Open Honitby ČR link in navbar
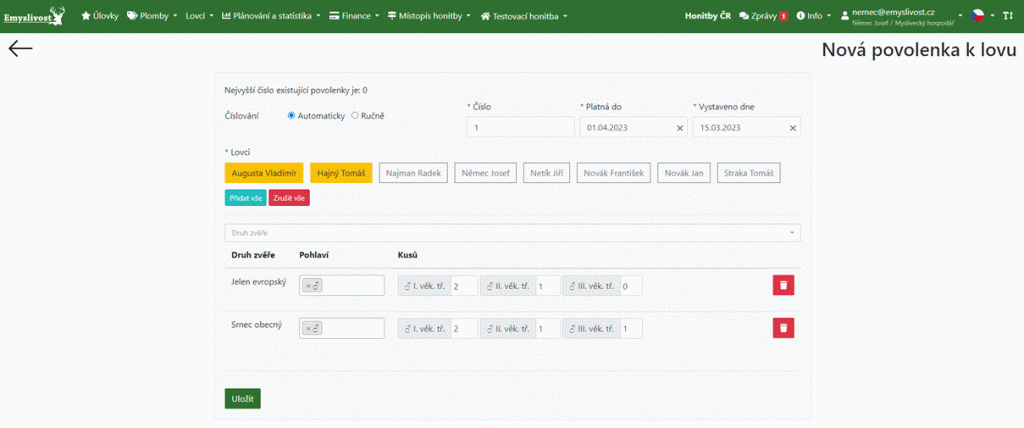Image resolution: width=1024 pixels, height=428 pixels. click(708, 16)
